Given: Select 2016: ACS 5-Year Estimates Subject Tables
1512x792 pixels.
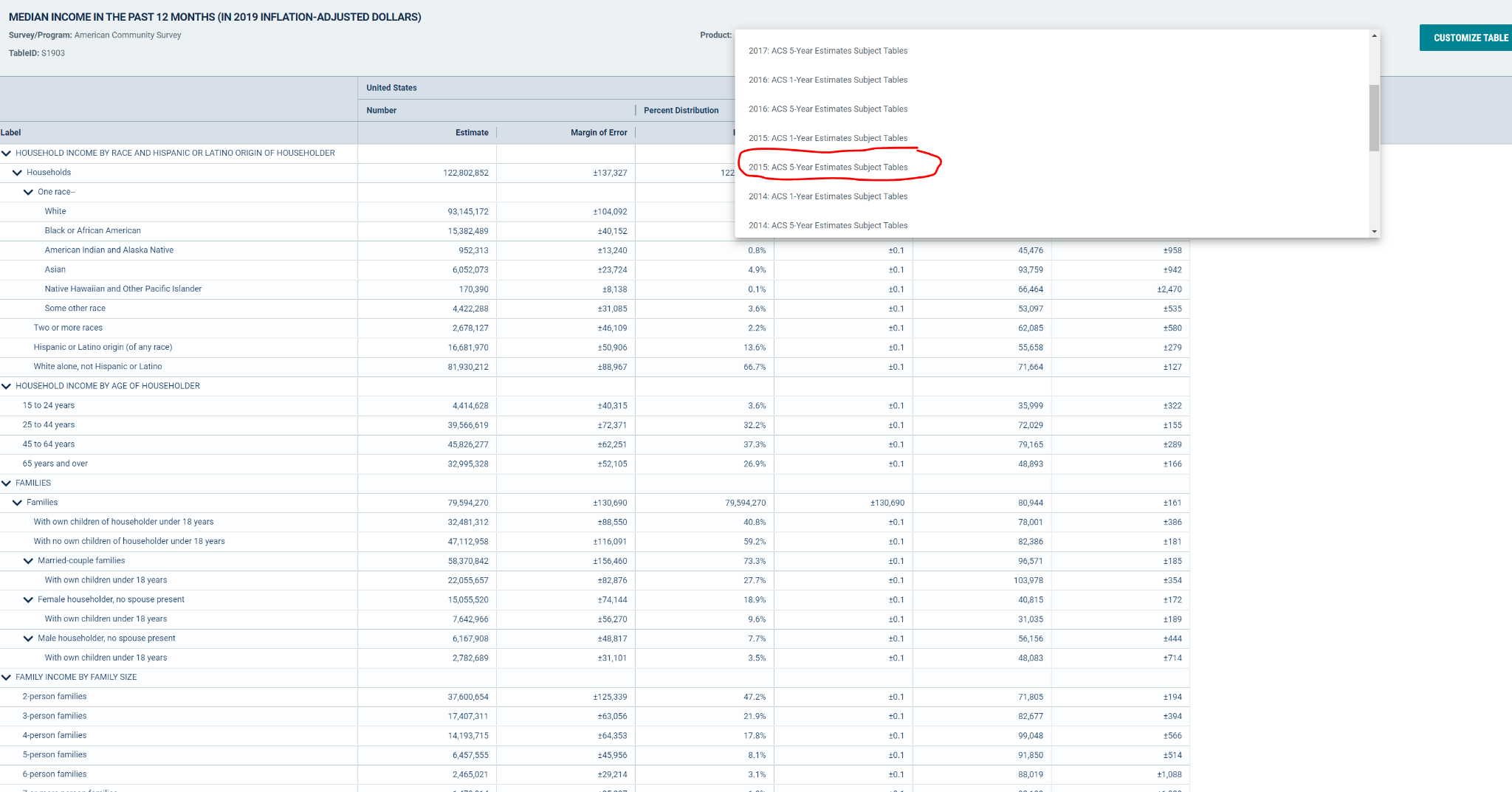Looking at the screenshot, I should pos(828,109).
